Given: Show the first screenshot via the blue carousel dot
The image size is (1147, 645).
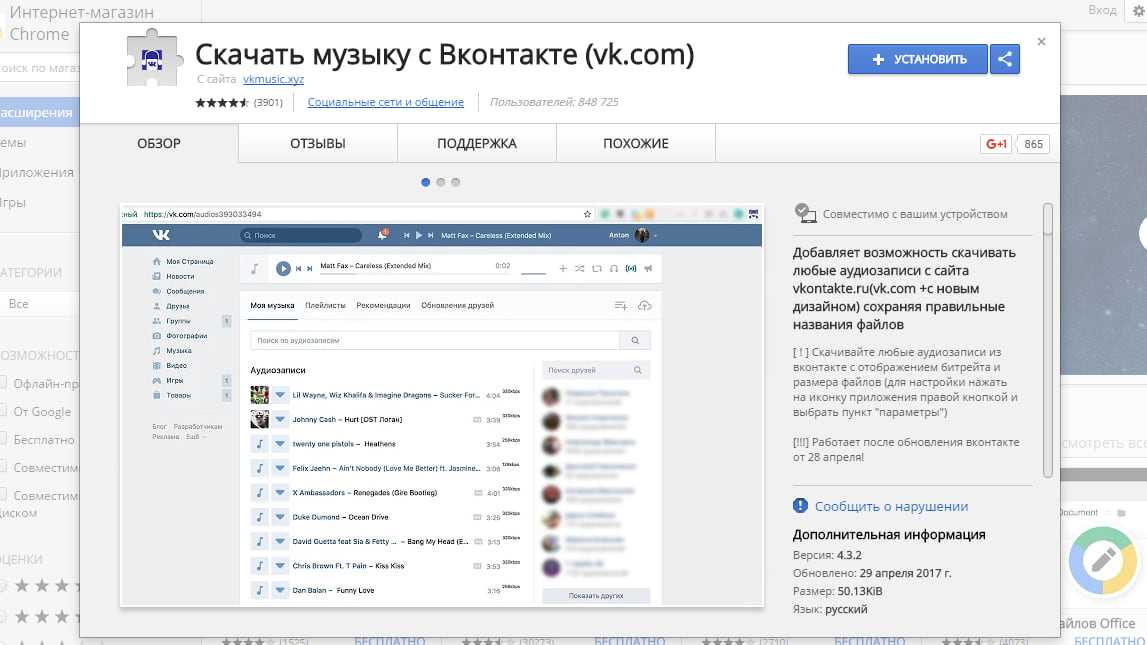Looking at the screenshot, I should pos(426,182).
